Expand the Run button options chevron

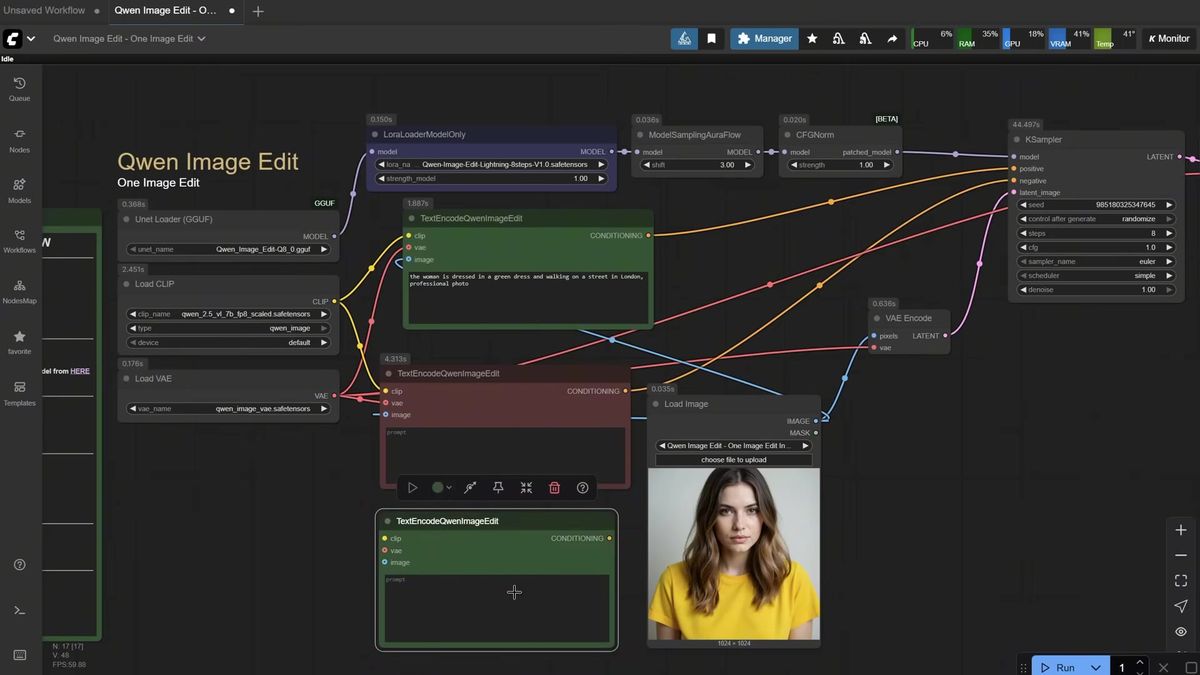tap(1097, 667)
